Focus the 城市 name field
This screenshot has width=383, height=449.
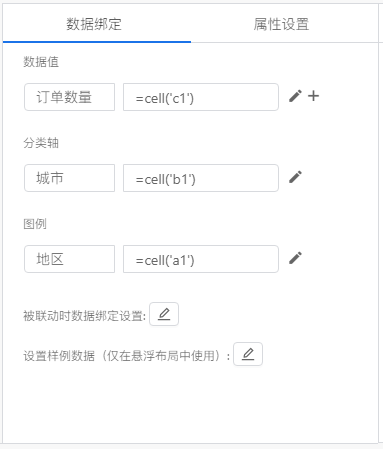[x=69, y=178]
